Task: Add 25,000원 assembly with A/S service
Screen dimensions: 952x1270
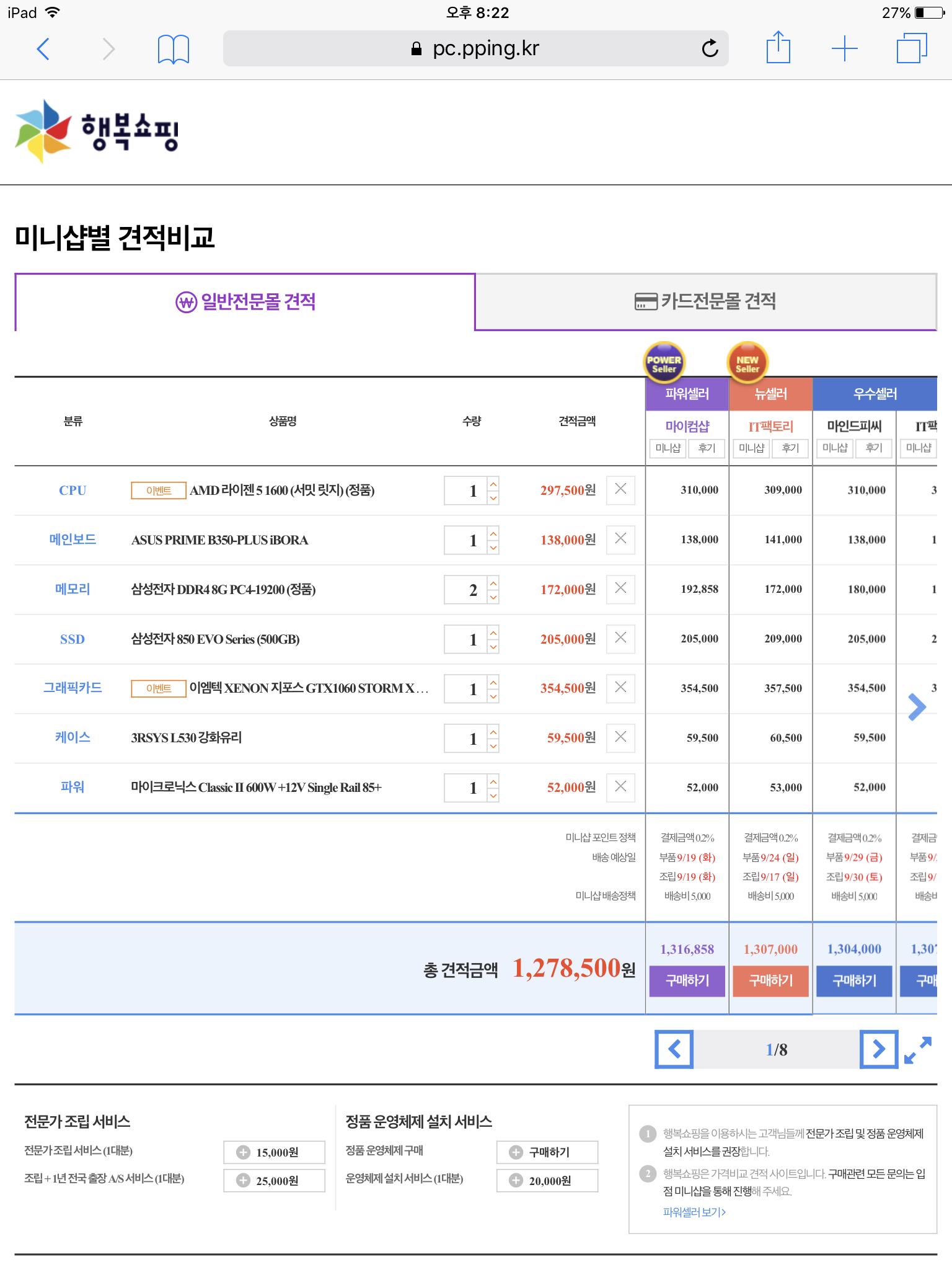Action: pos(274,1181)
